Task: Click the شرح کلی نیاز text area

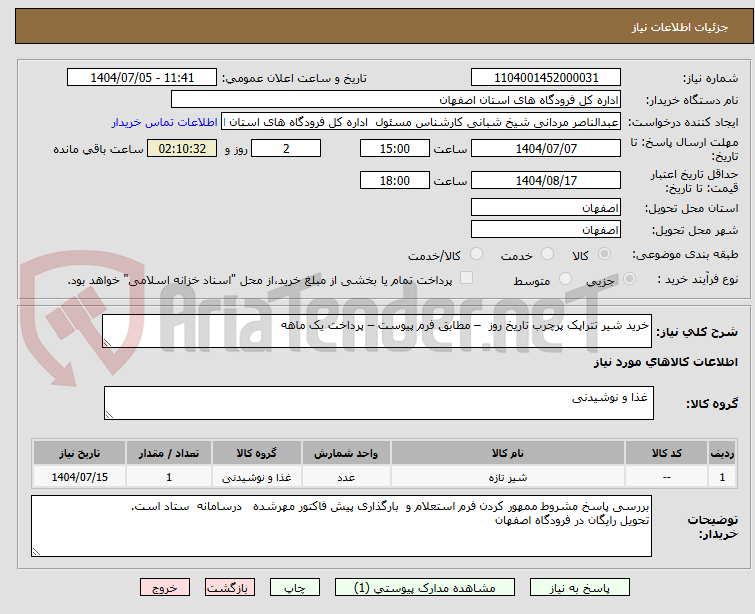Action: click(378, 331)
